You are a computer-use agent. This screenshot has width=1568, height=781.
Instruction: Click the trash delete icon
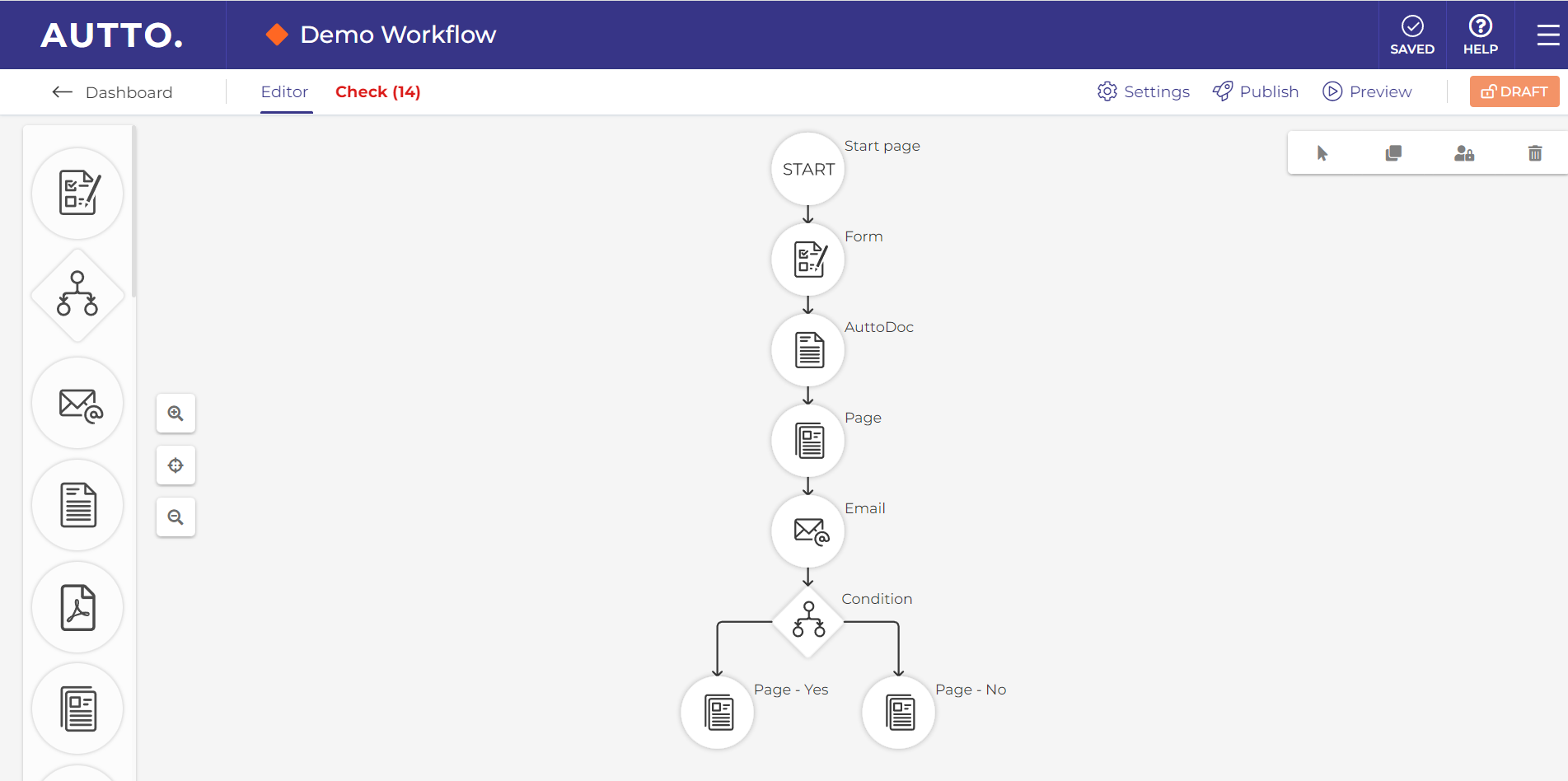tap(1534, 153)
